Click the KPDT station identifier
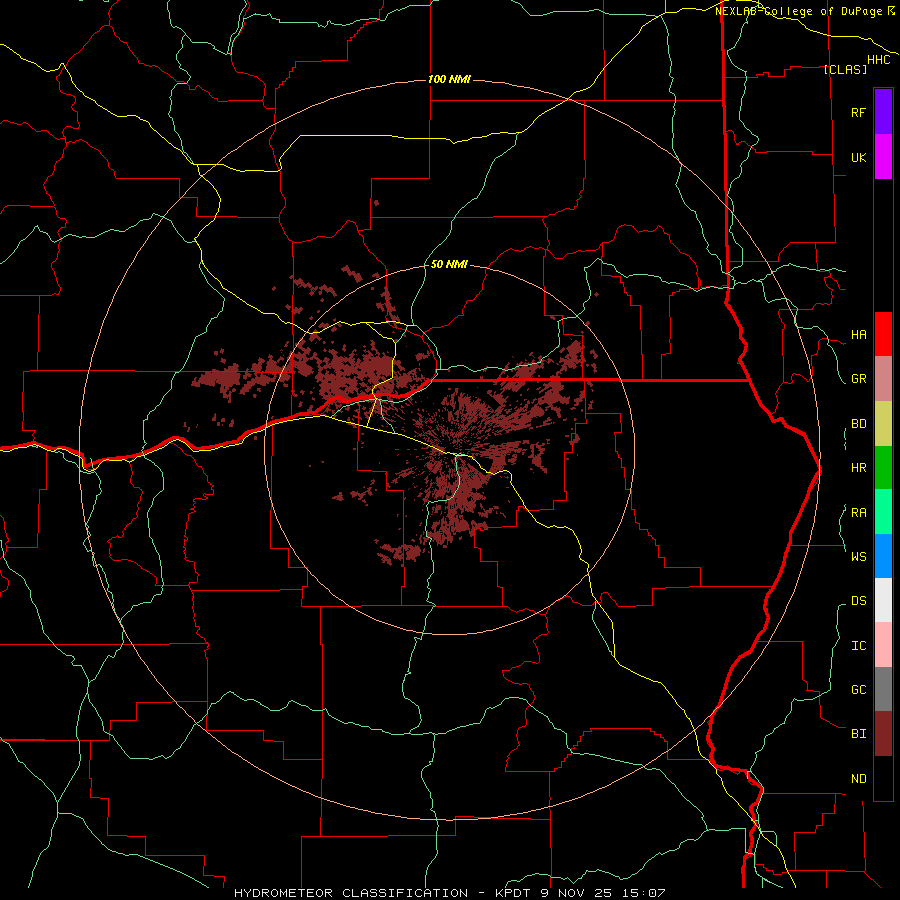Image resolution: width=900 pixels, height=900 pixels. [x=514, y=893]
